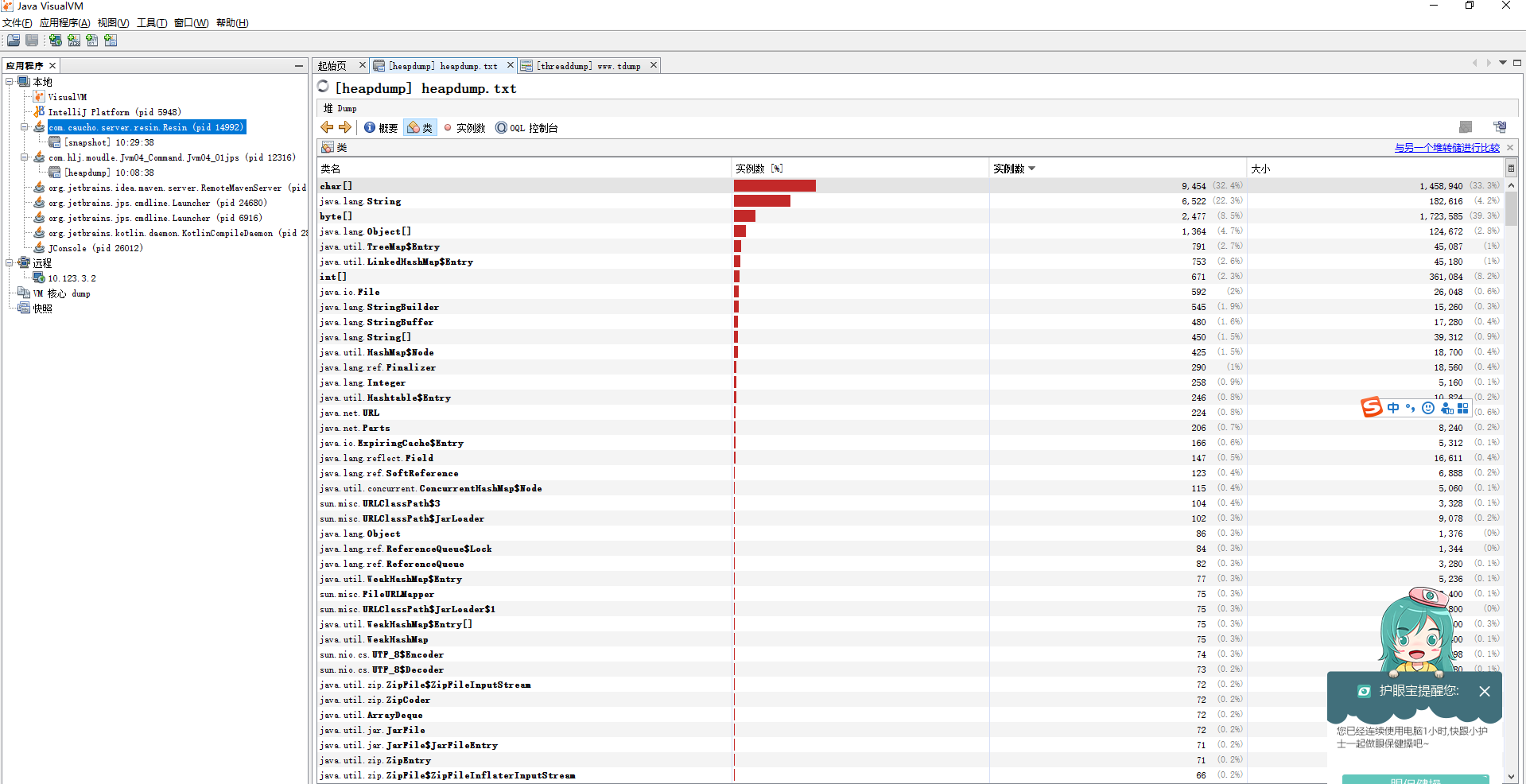Click 与另一个堆转储进行比较 compare link
The width and height of the screenshot is (1526, 784).
(x=1446, y=148)
